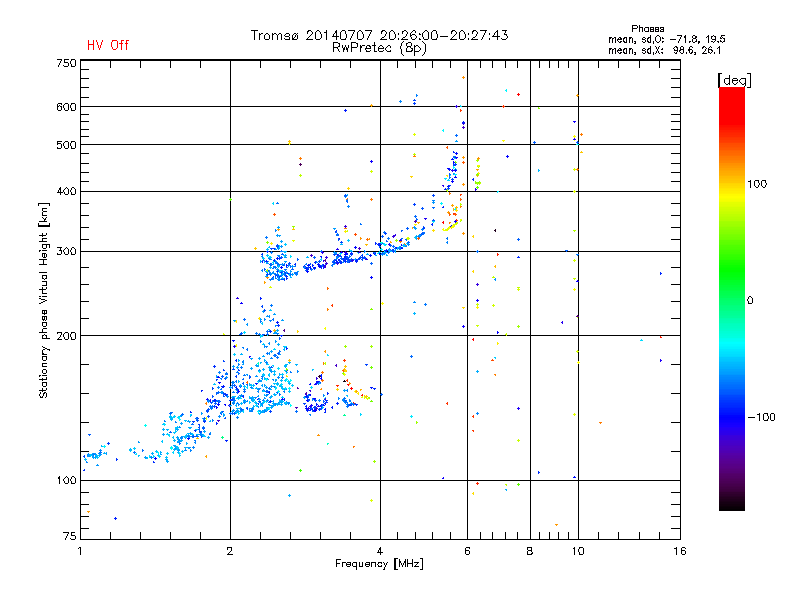This screenshot has height=600, width=800.
Task: Click y-axis tick label '500'
Action: pos(66,145)
